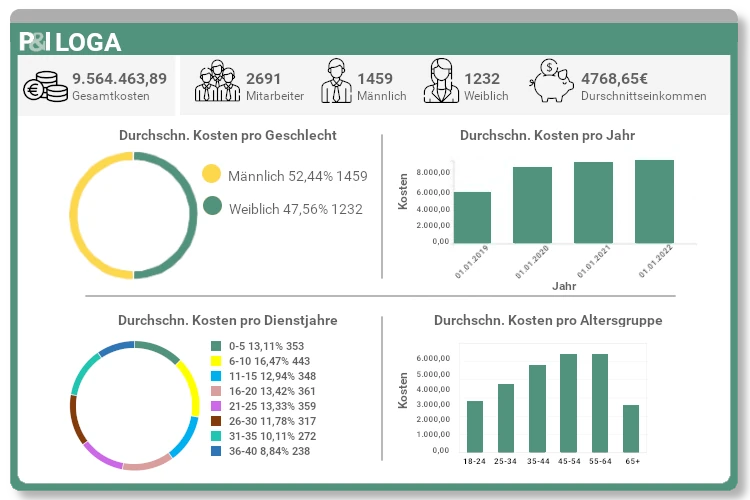Select the male employee Männlich icon
The width and height of the screenshot is (750, 500).
[x=335, y=83]
